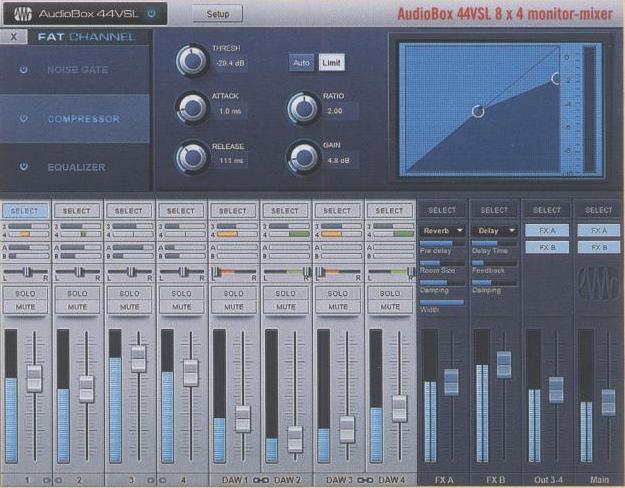Click the Release value field 111 ms
625x488 pixels.
coord(231,160)
